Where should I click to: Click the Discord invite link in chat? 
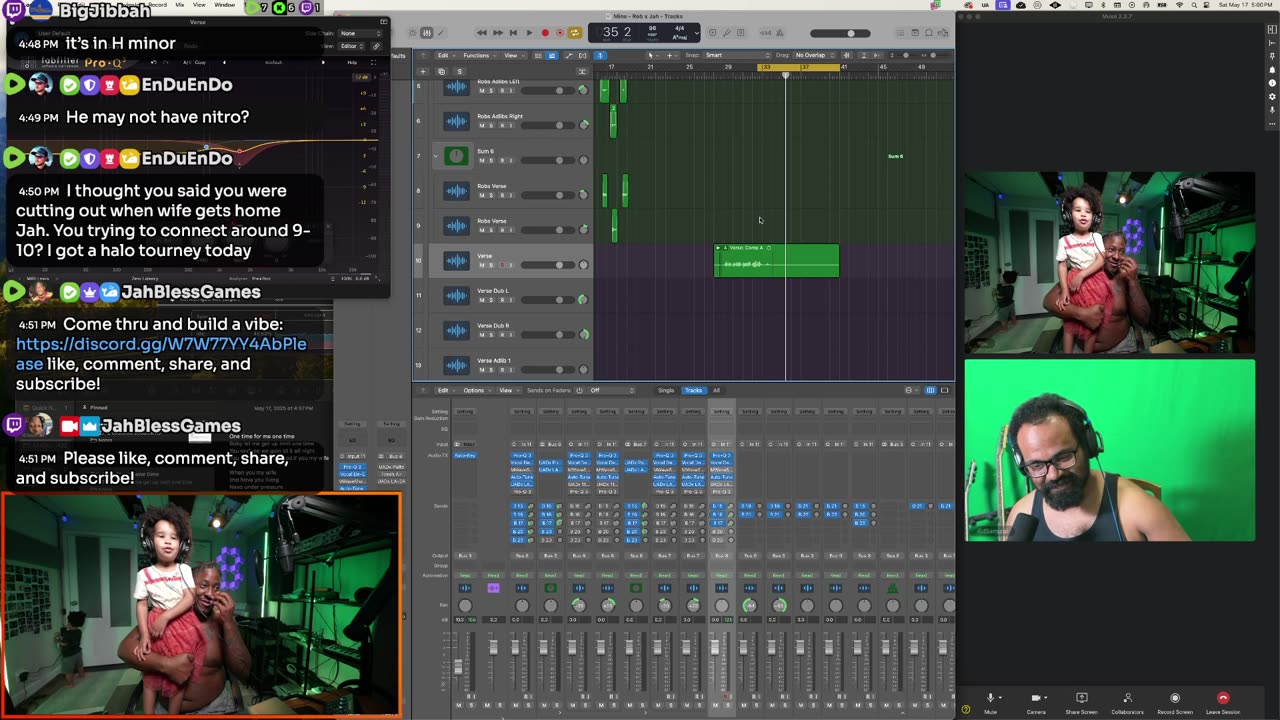161,353
